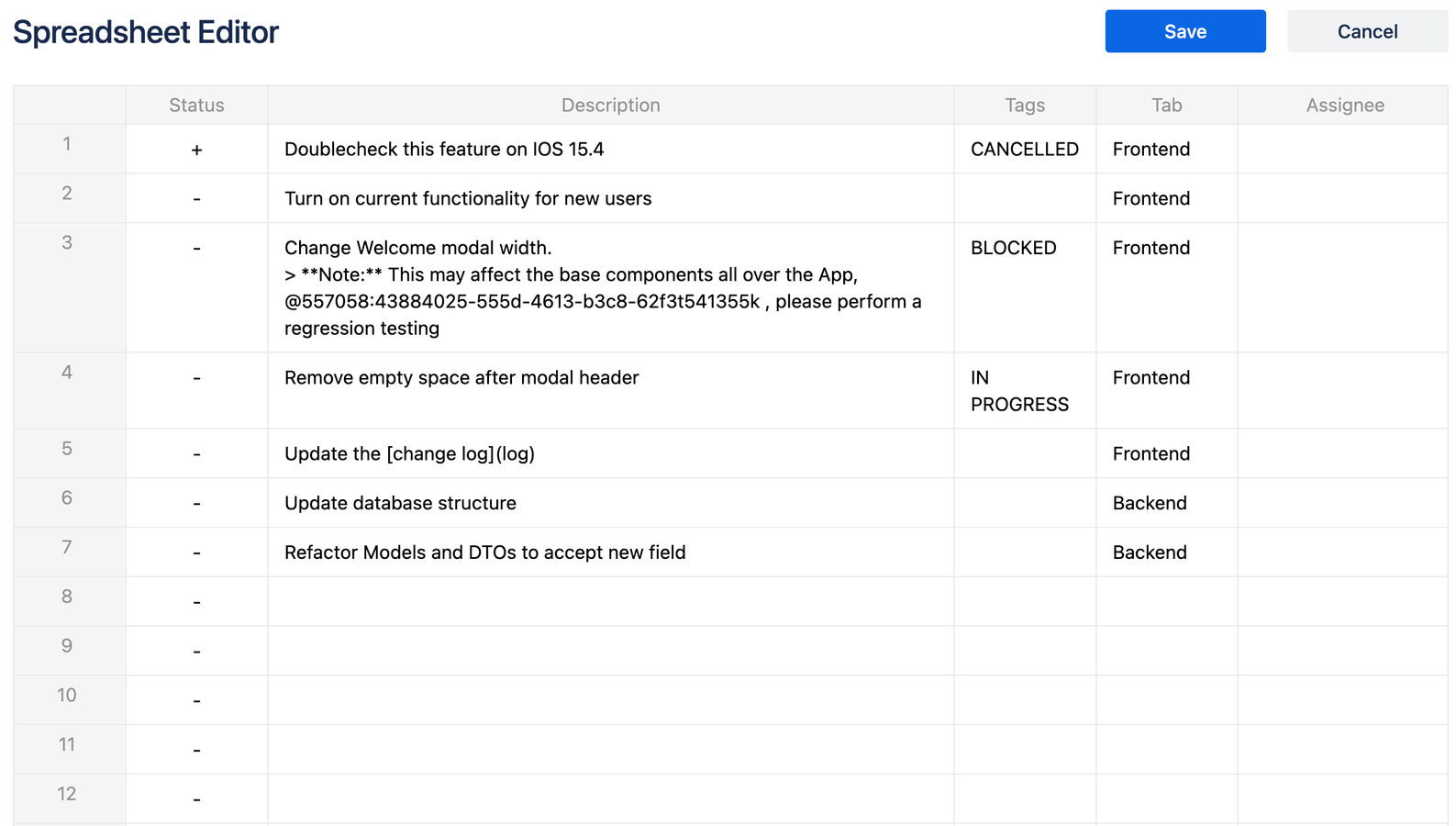Click the Frontend tab cell in row 1
This screenshot has width=1456, height=826.
click(1167, 149)
